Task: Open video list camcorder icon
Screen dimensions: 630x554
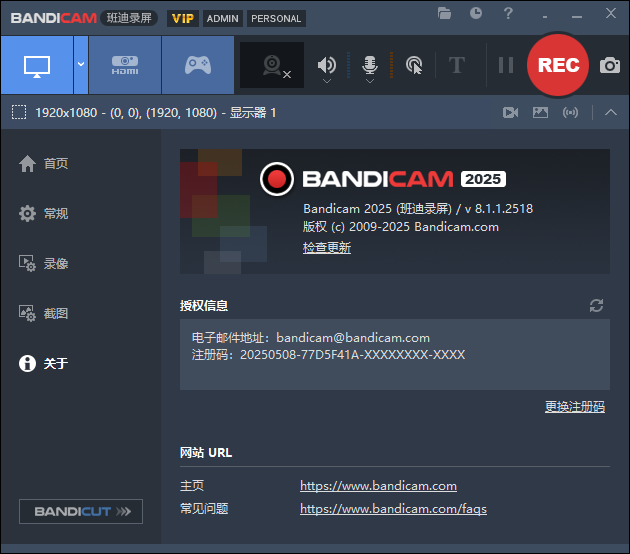Action: [x=510, y=112]
